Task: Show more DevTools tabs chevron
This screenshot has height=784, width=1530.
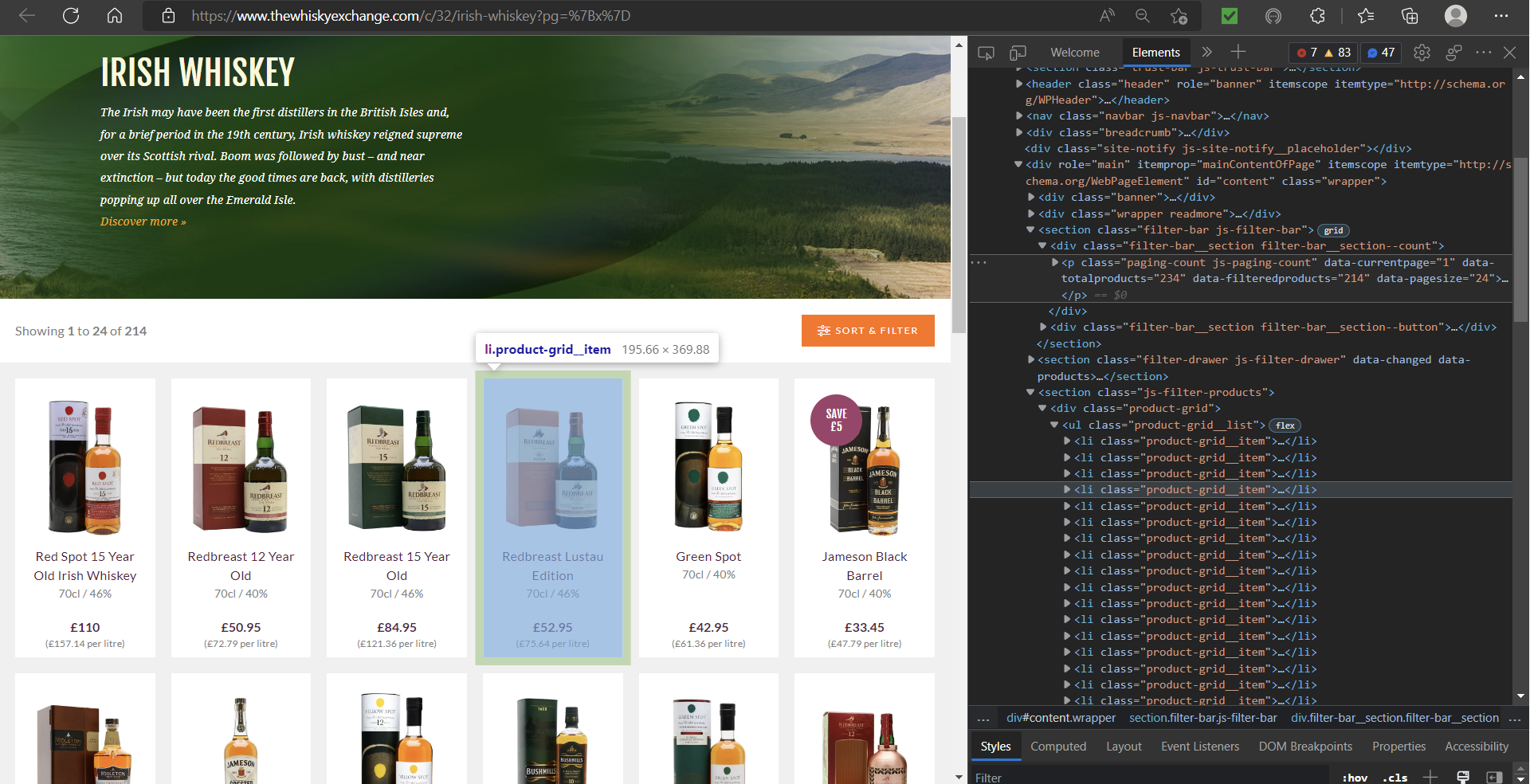Action: pyautogui.click(x=1206, y=52)
